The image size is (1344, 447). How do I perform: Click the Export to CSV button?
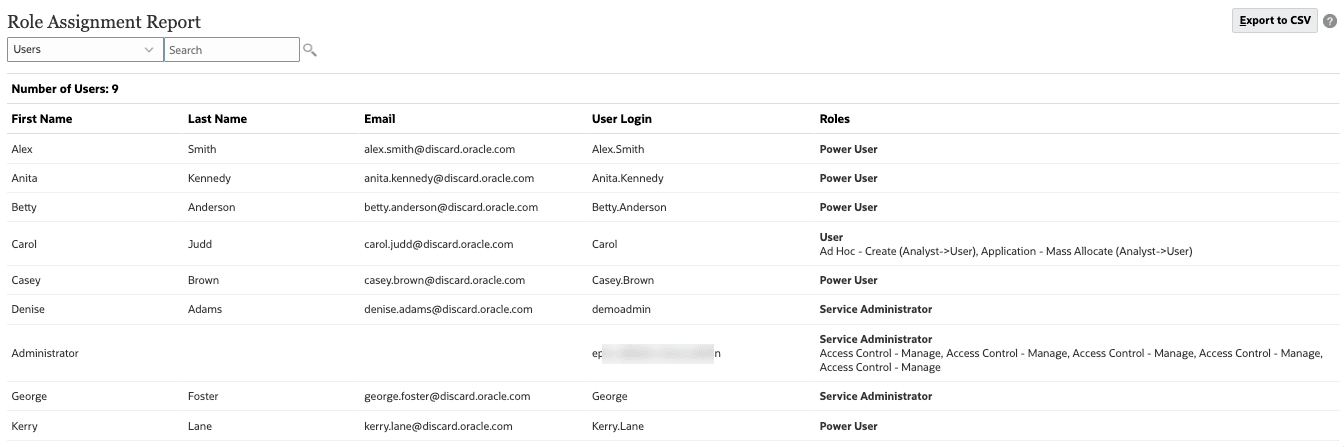point(1275,21)
